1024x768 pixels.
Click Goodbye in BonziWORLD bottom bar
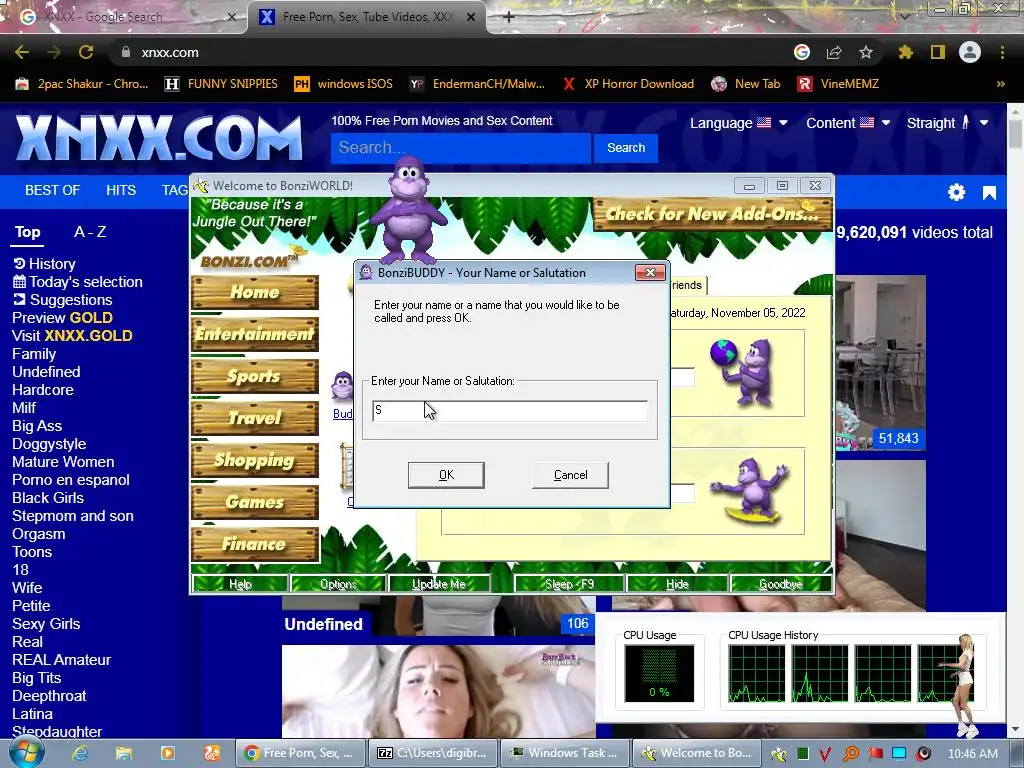(x=781, y=584)
